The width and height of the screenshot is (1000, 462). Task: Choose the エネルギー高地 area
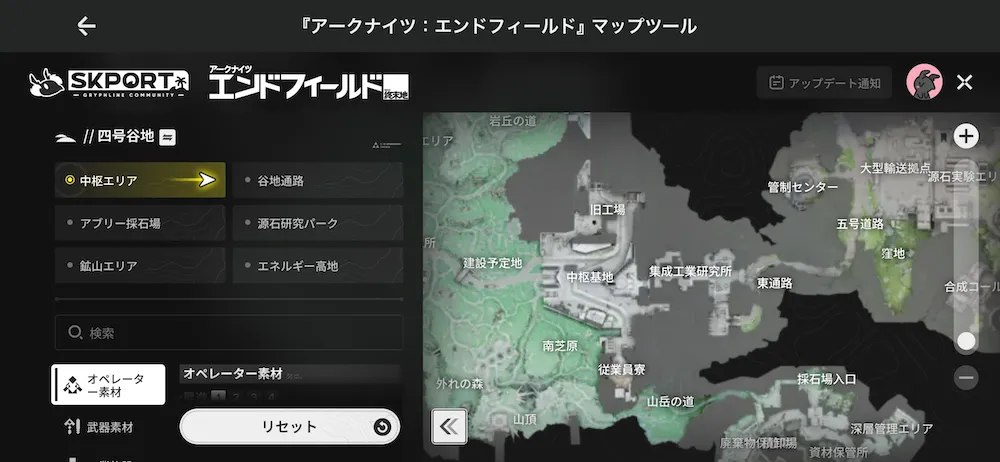point(318,267)
